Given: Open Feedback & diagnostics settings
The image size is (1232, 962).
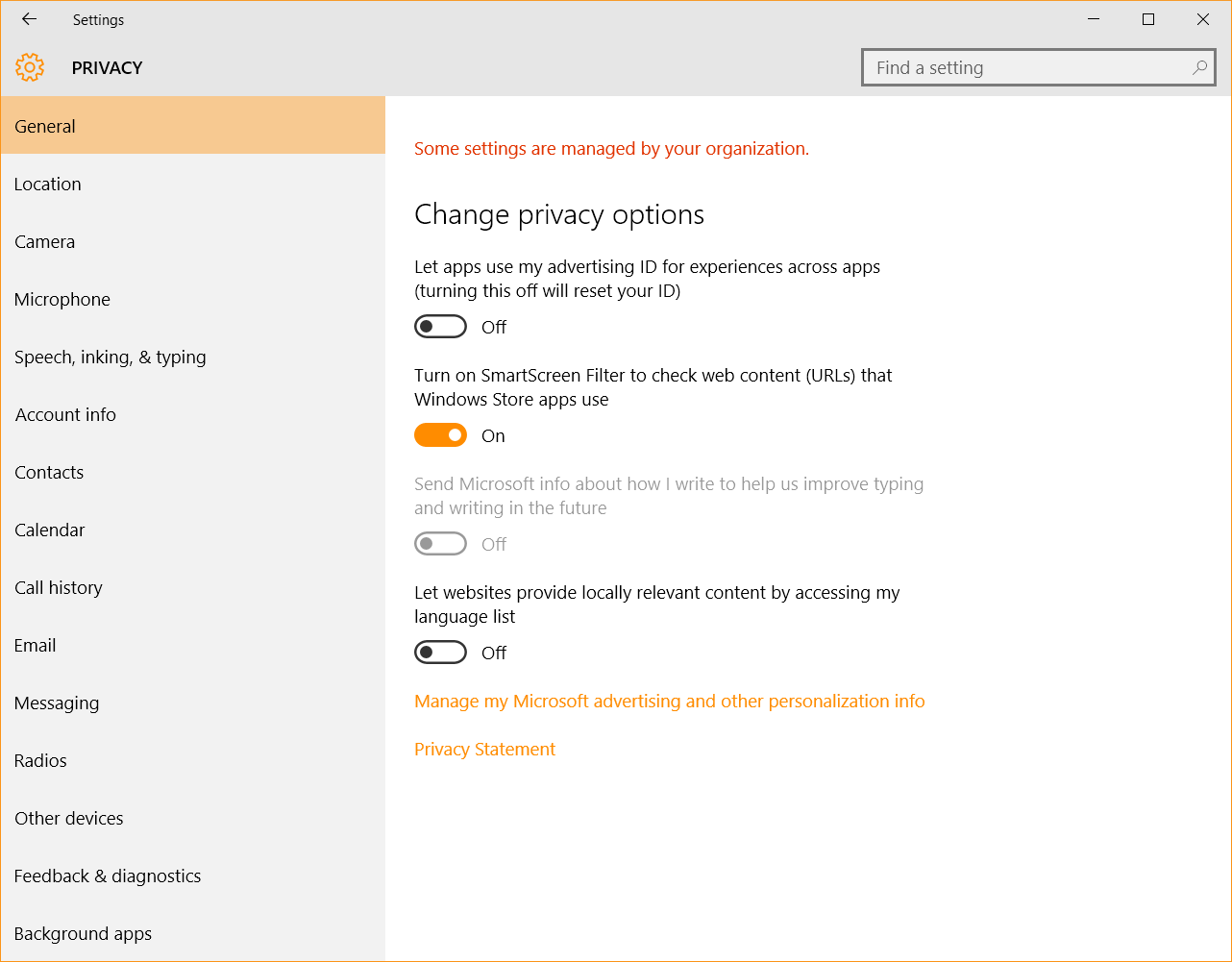Looking at the screenshot, I should [x=193, y=876].
